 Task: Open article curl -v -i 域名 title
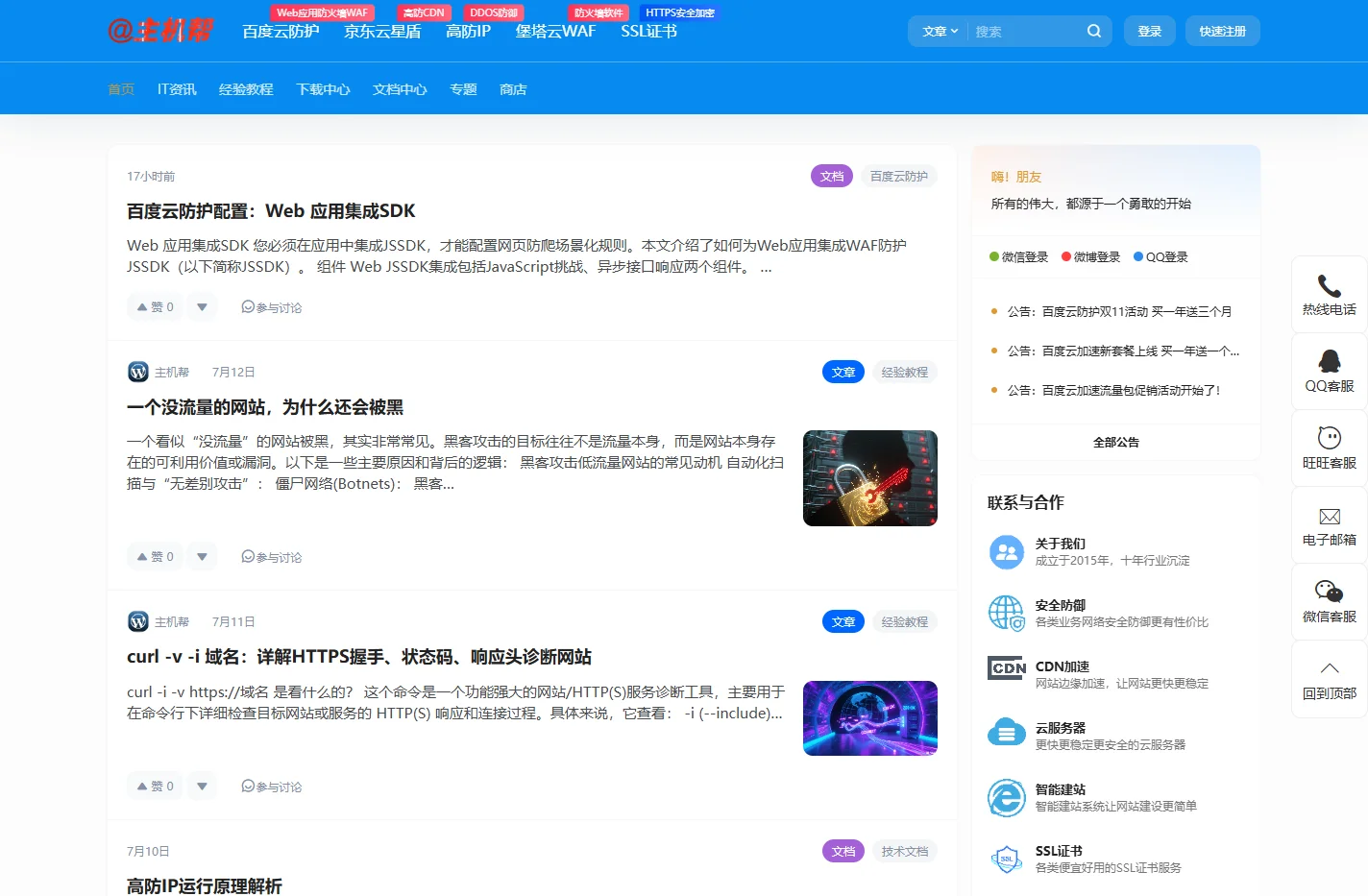point(359,657)
